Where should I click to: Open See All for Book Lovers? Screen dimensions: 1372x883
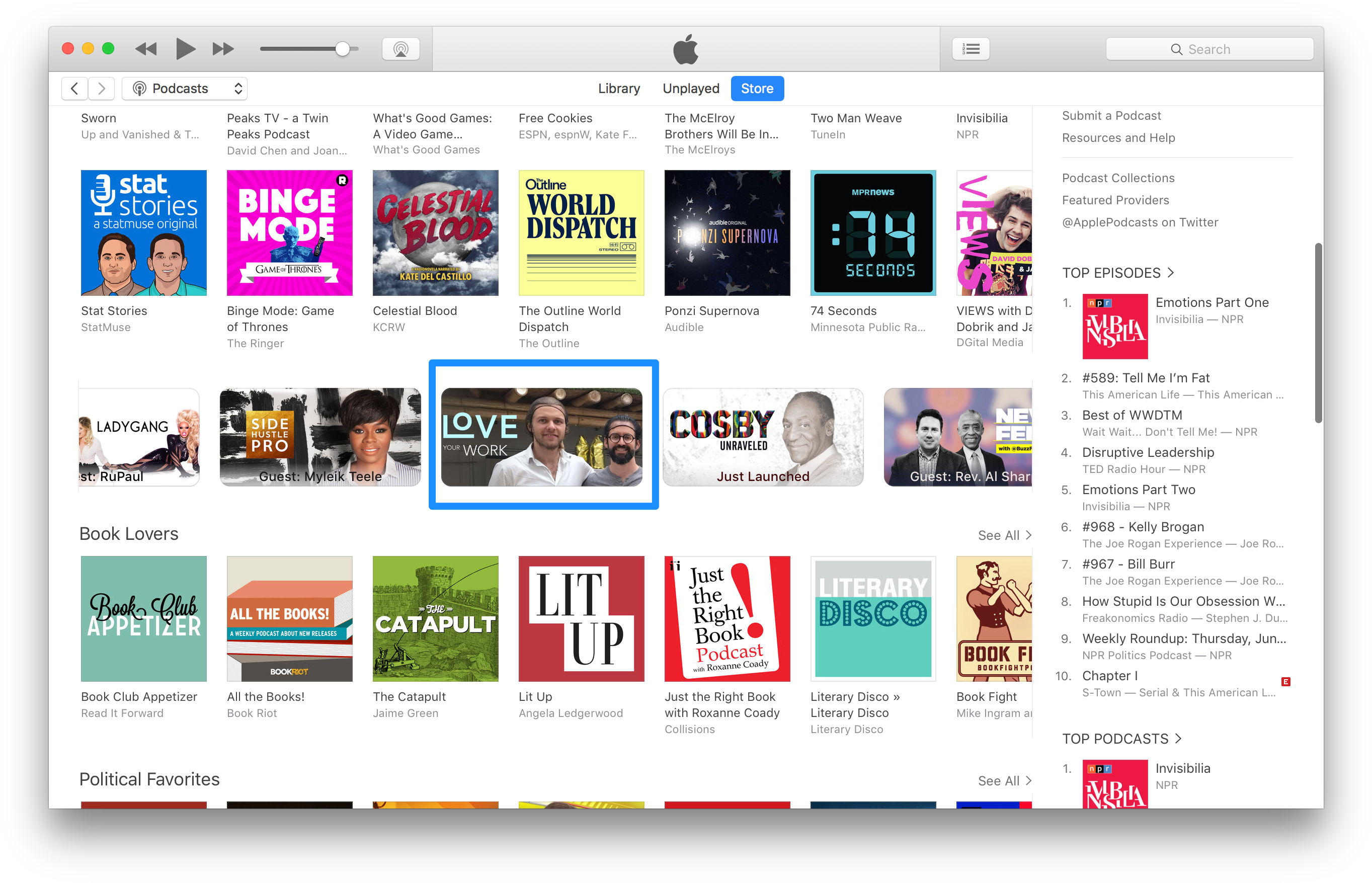pos(1004,535)
